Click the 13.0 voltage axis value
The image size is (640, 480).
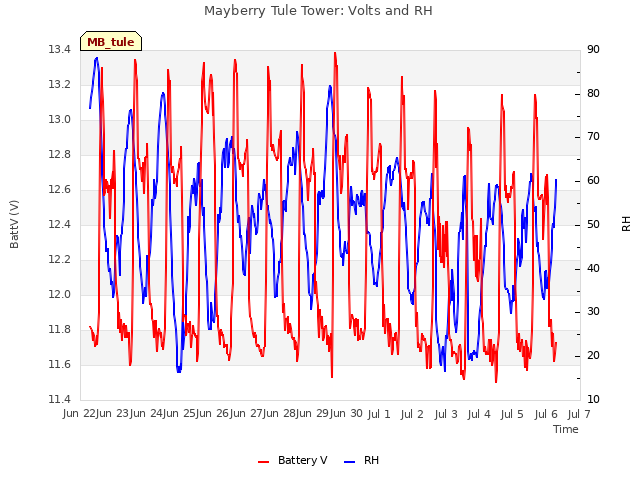click(x=60, y=120)
